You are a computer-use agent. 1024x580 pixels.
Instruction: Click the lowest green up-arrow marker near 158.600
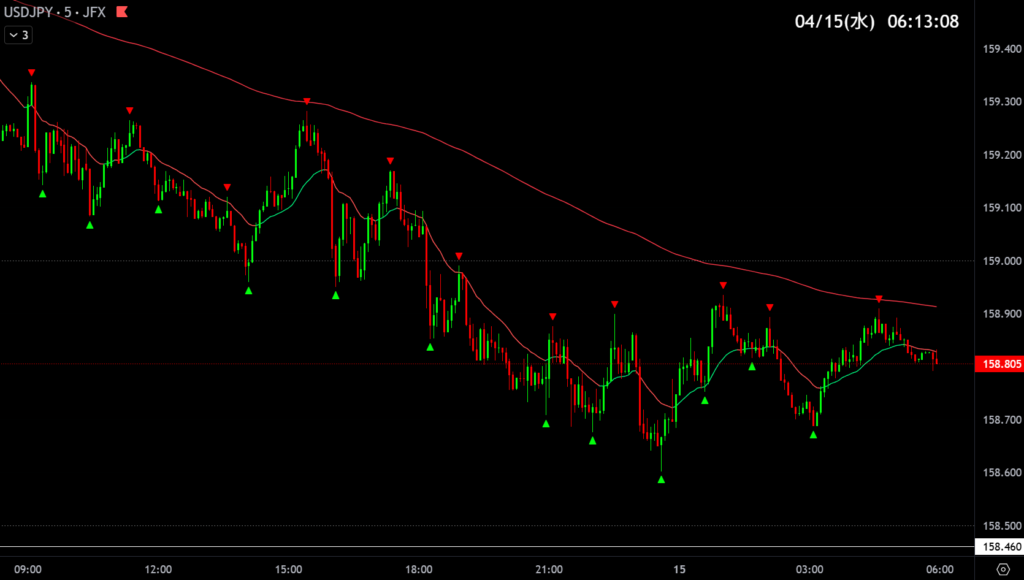[661, 480]
